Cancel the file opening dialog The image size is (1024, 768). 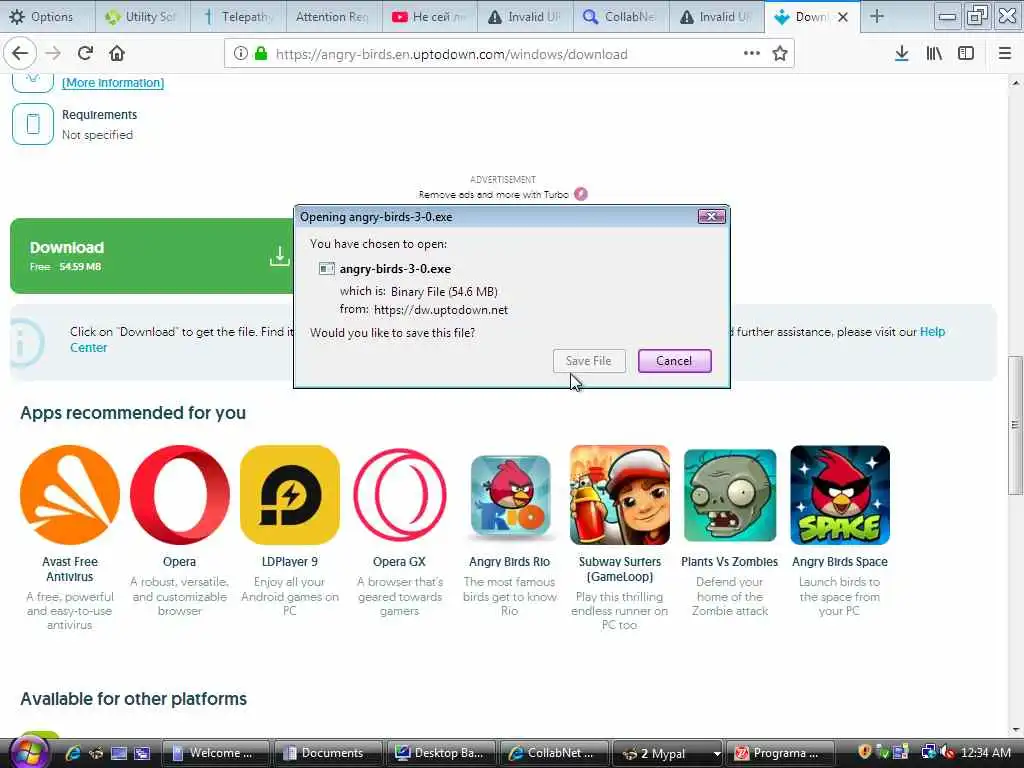pyautogui.click(x=674, y=360)
